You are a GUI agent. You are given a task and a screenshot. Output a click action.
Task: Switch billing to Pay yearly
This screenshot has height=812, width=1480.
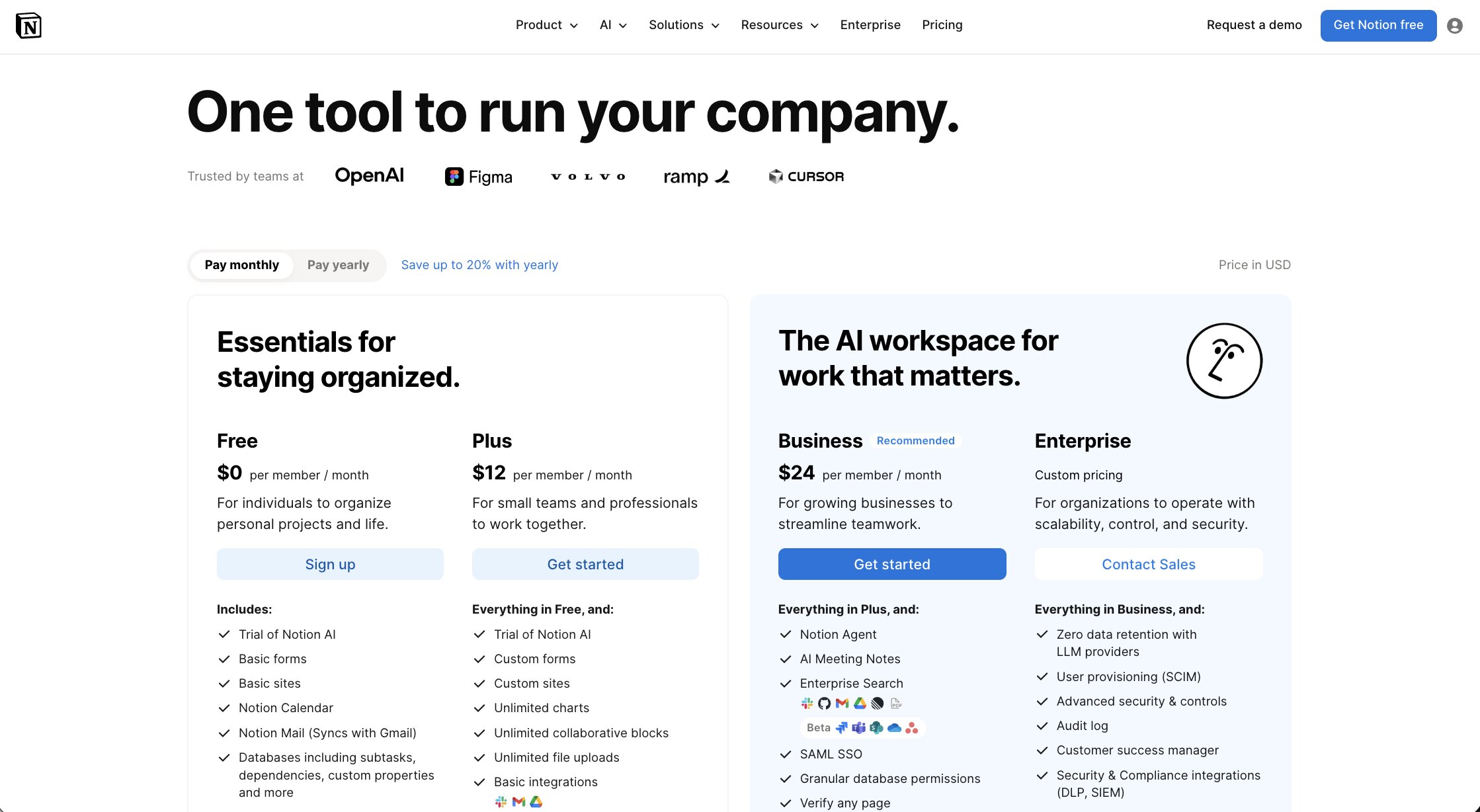click(338, 264)
